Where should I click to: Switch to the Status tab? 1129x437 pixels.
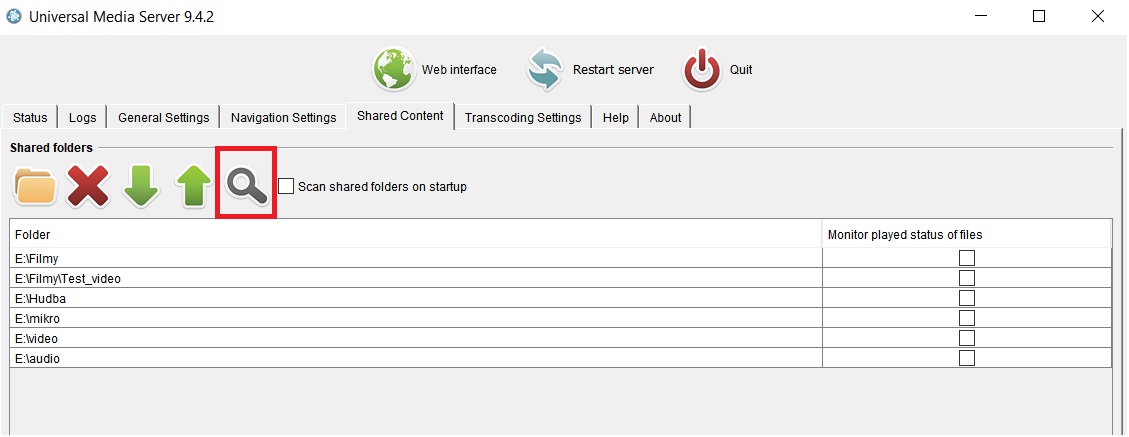click(x=30, y=117)
